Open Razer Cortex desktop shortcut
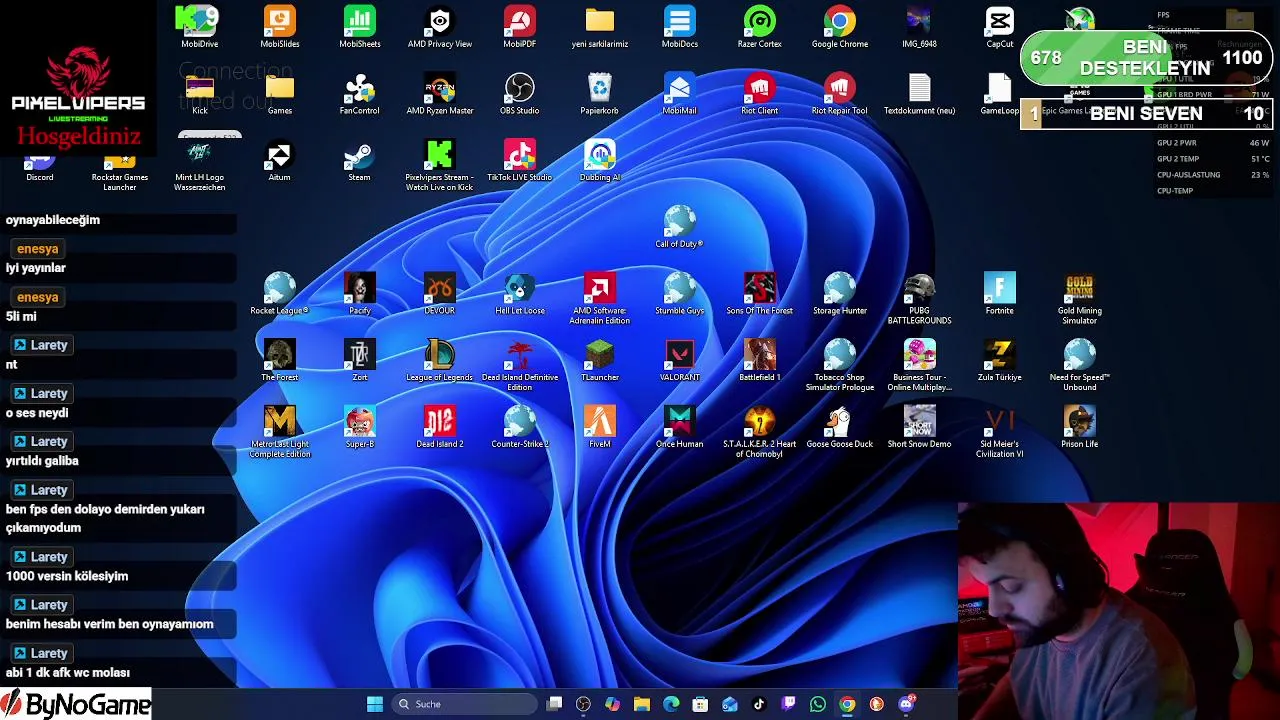 (760, 27)
